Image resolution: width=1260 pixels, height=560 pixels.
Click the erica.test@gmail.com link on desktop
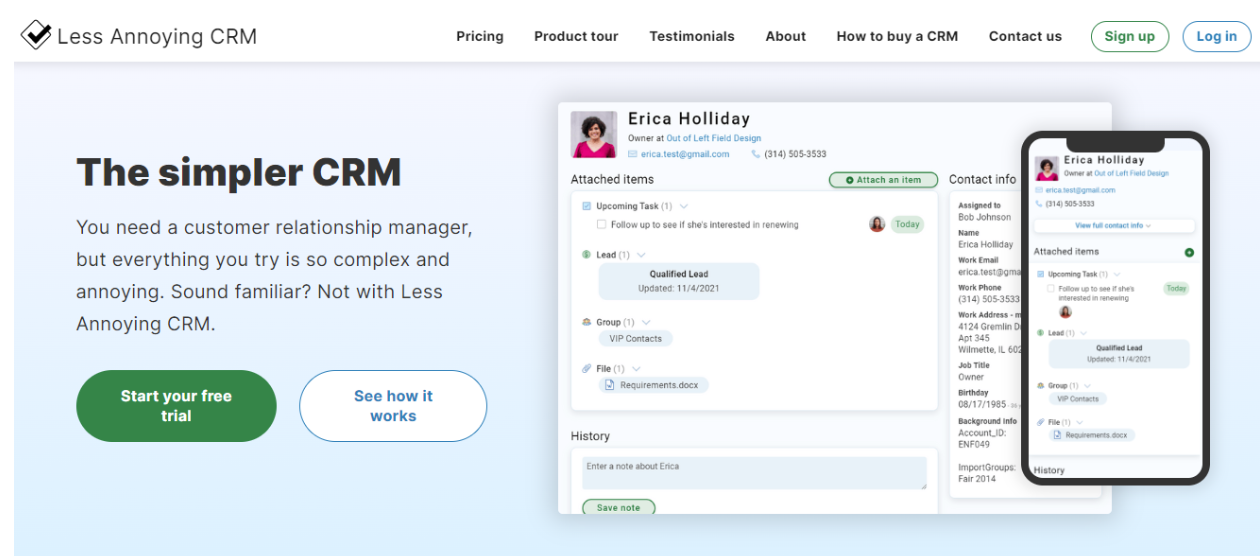(x=685, y=154)
